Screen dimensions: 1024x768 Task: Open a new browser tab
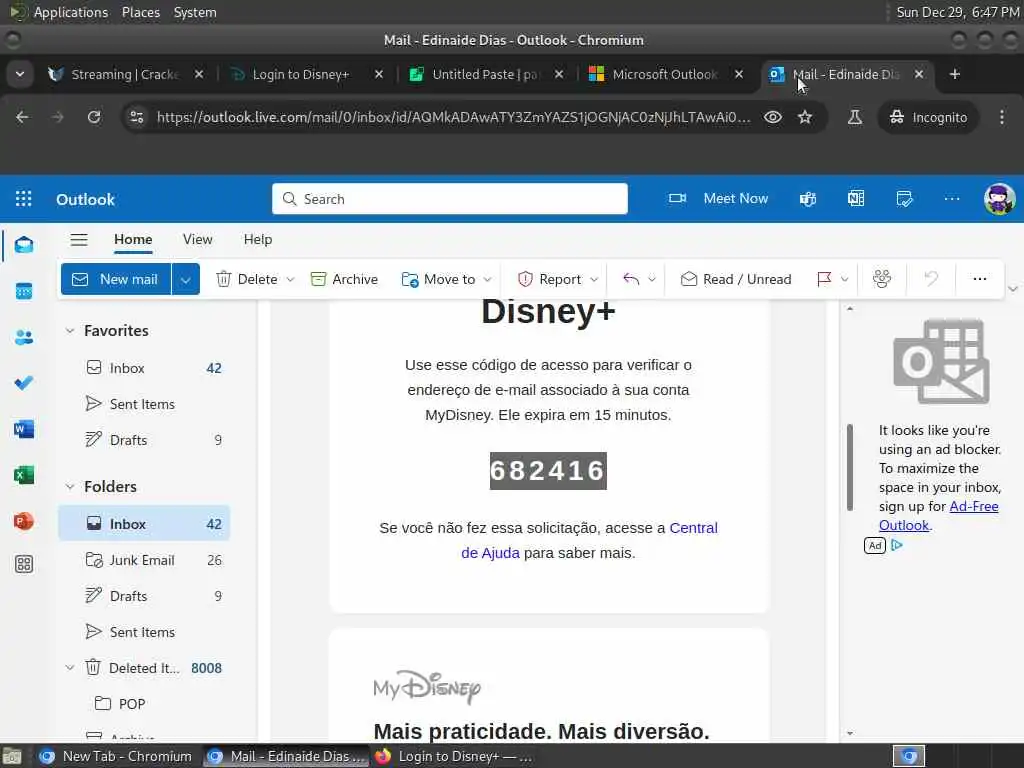[x=955, y=74]
